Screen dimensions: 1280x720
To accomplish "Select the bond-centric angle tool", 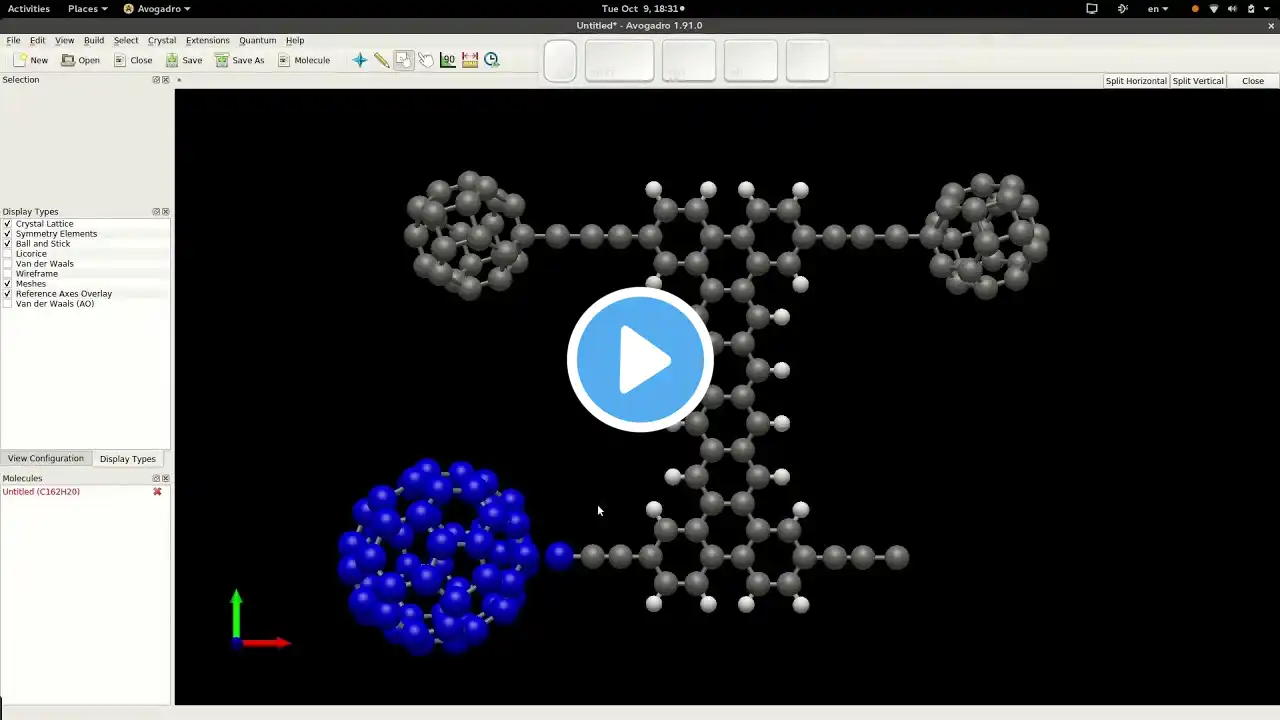I will [448, 60].
